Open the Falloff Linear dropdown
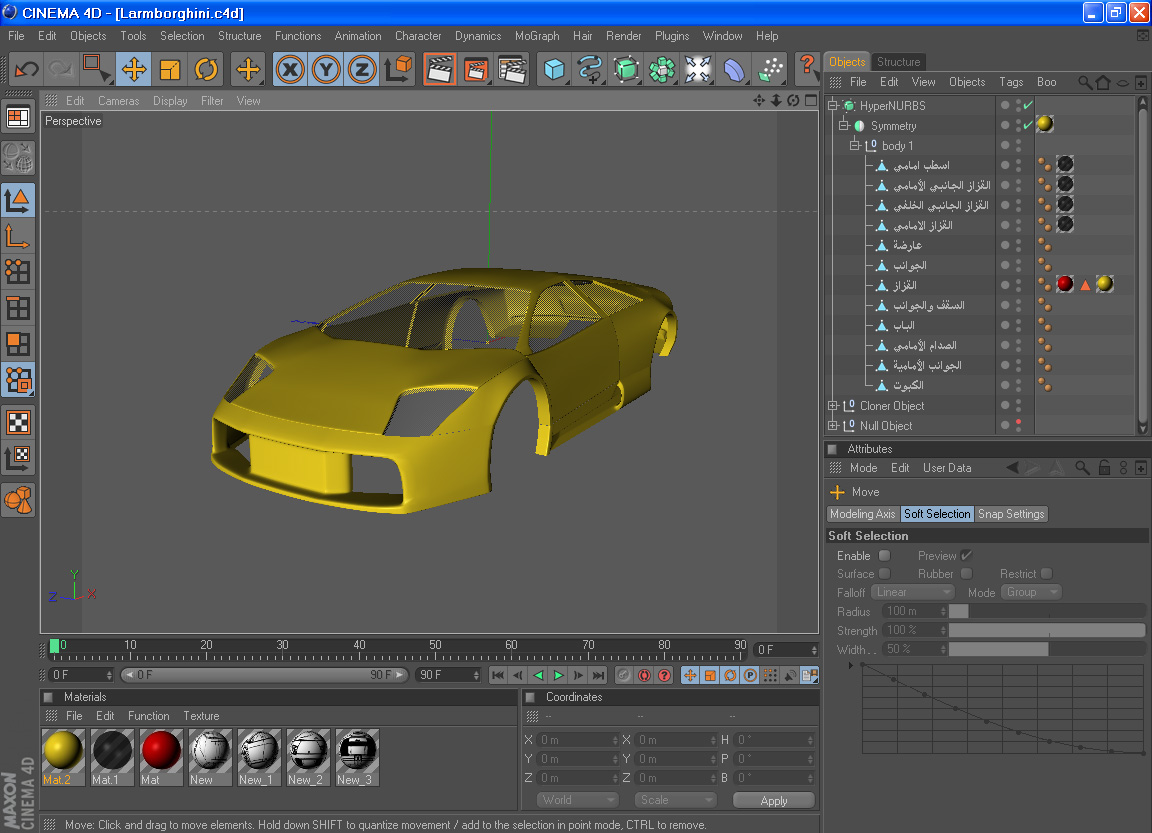This screenshot has height=833, width=1152. click(x=912, y=592)
